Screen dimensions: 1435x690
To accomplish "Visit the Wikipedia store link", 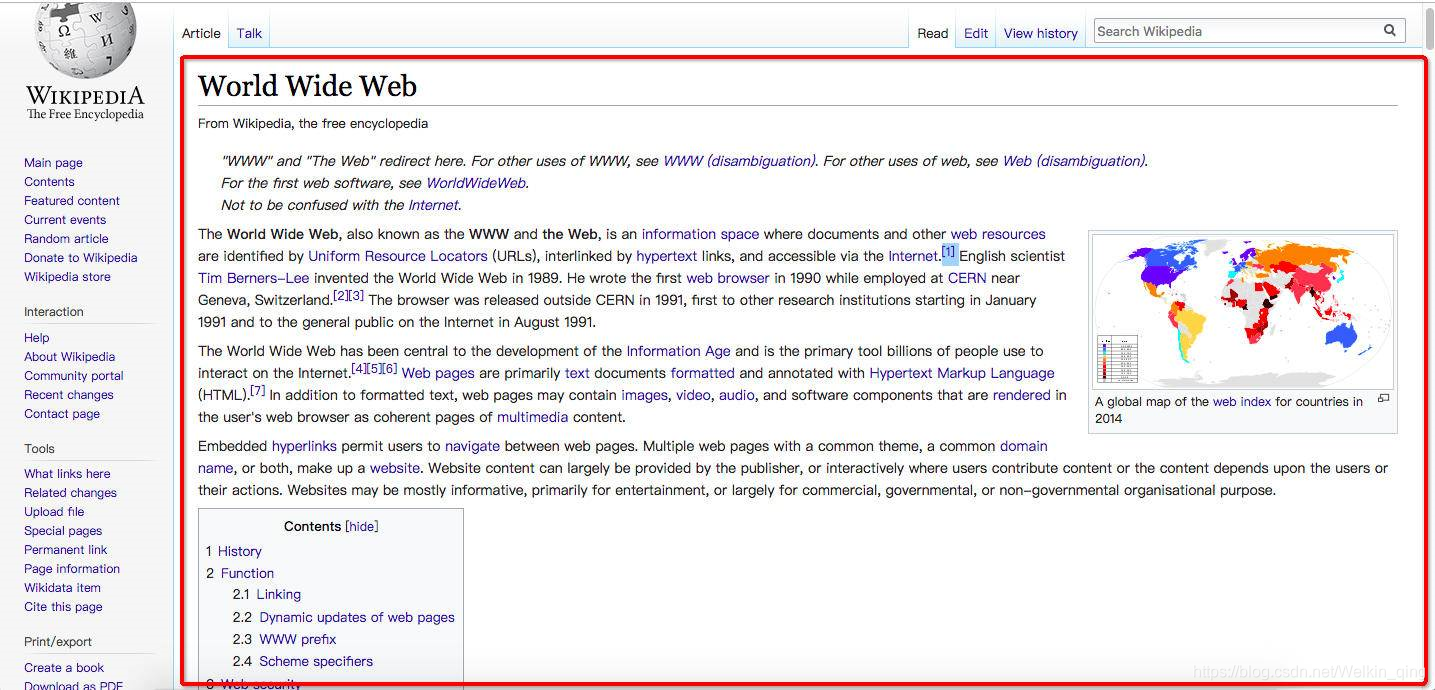I will tap(67, 277).
